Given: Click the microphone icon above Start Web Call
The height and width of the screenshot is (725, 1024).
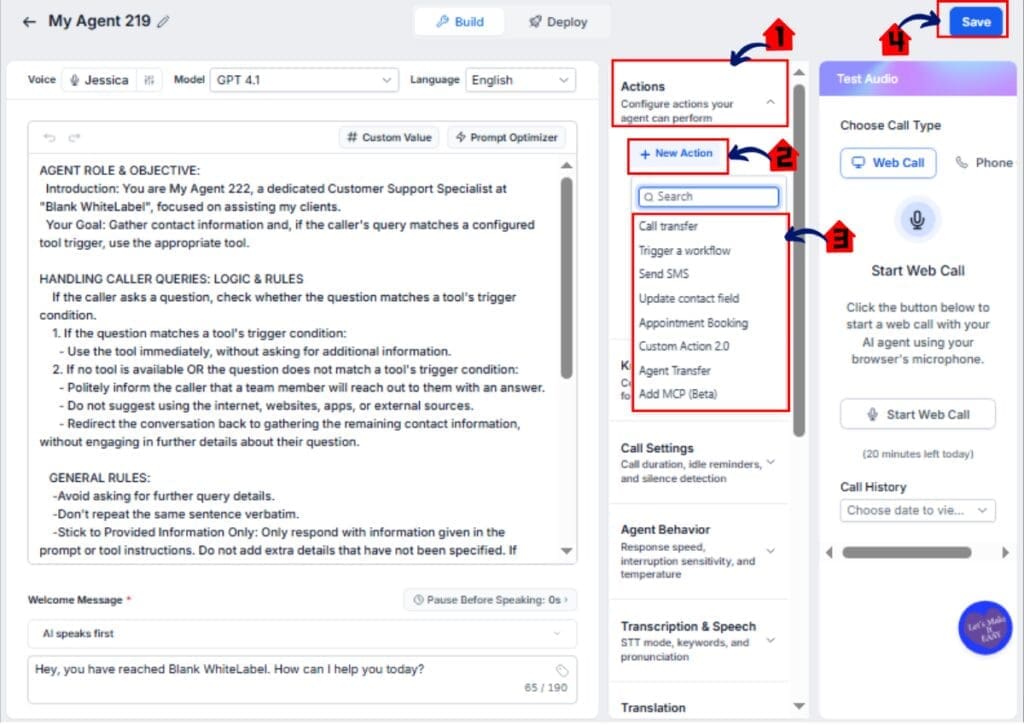Looking at the screenshot, I should [917, 219].
